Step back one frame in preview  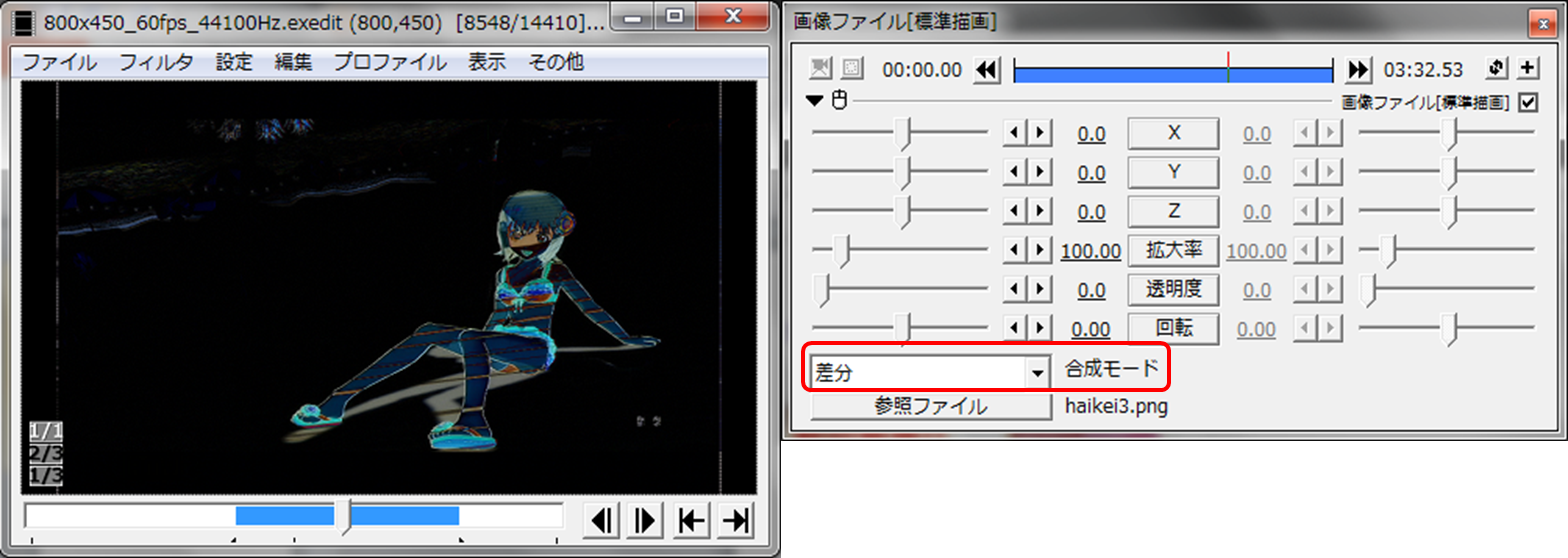pos(602,520)
